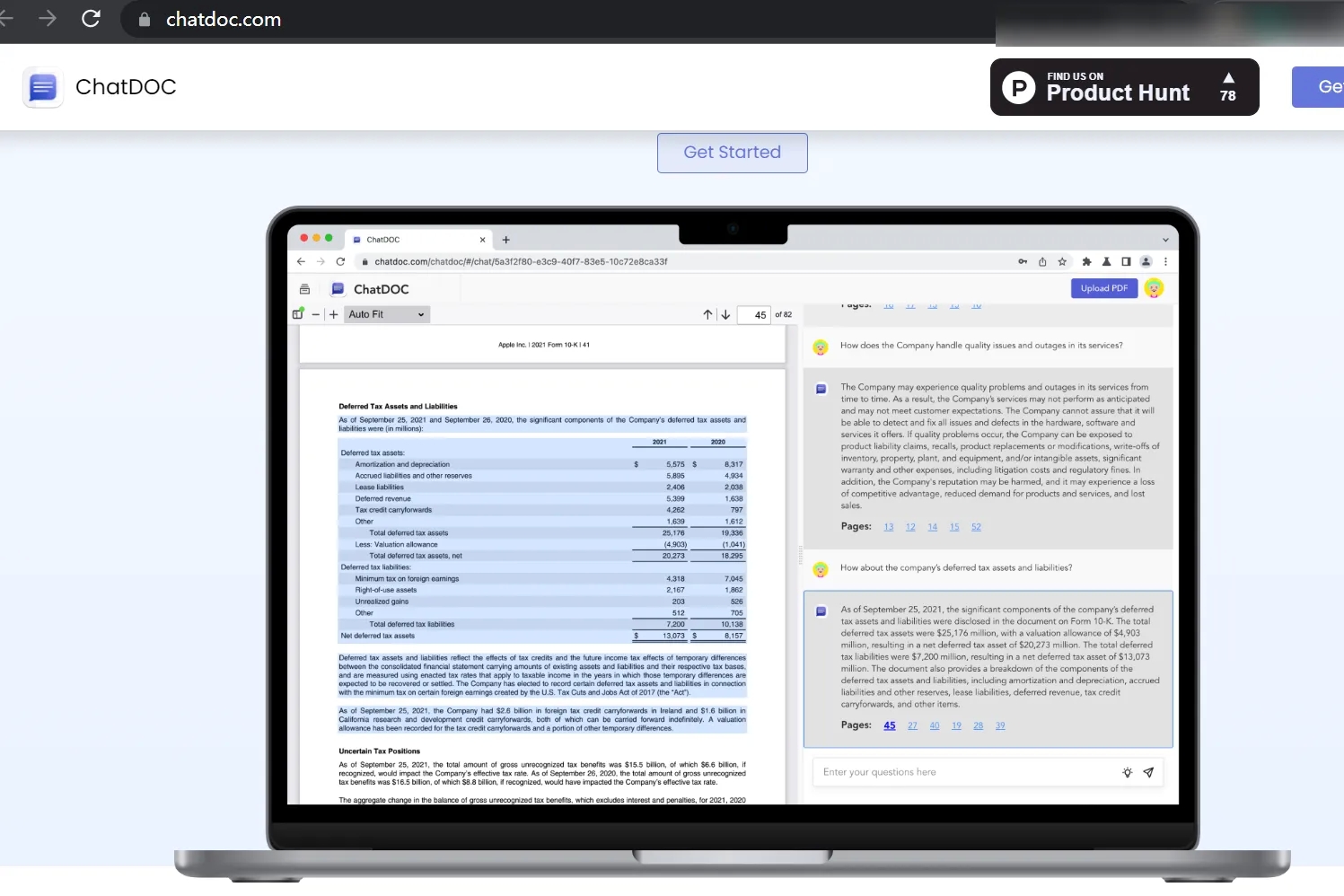The image size is (1344, 896).
Task: Click the ChatDOC app logo inside the laptop
Action: click(338, 289)
